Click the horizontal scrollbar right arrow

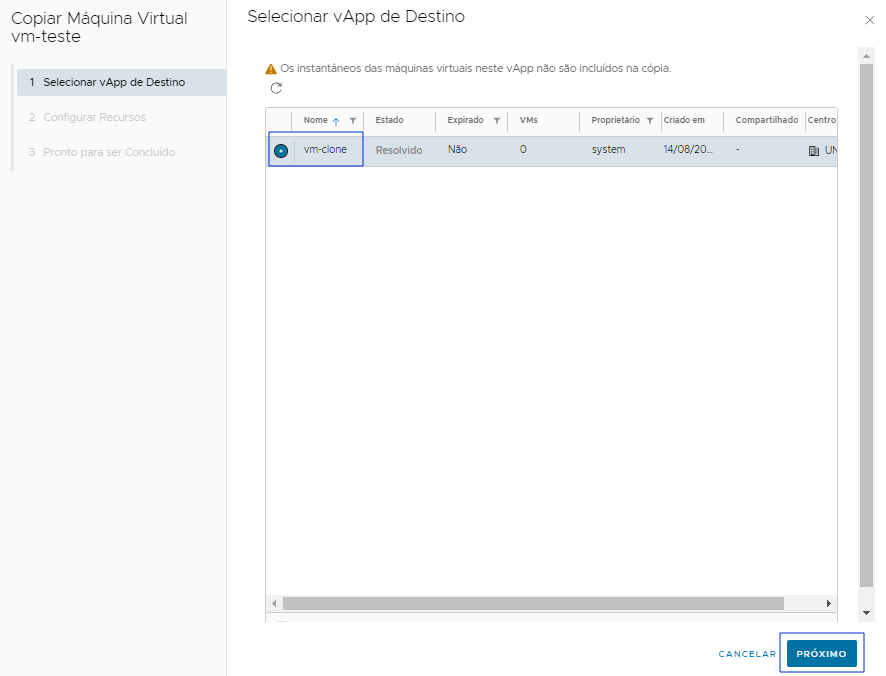829,604
